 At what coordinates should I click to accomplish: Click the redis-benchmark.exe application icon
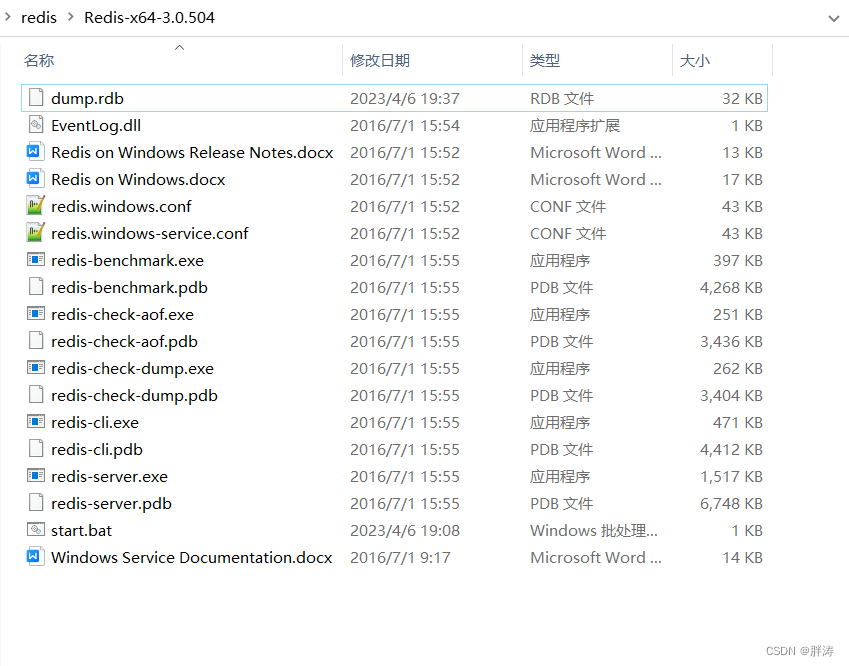click(x=36, y=260)
